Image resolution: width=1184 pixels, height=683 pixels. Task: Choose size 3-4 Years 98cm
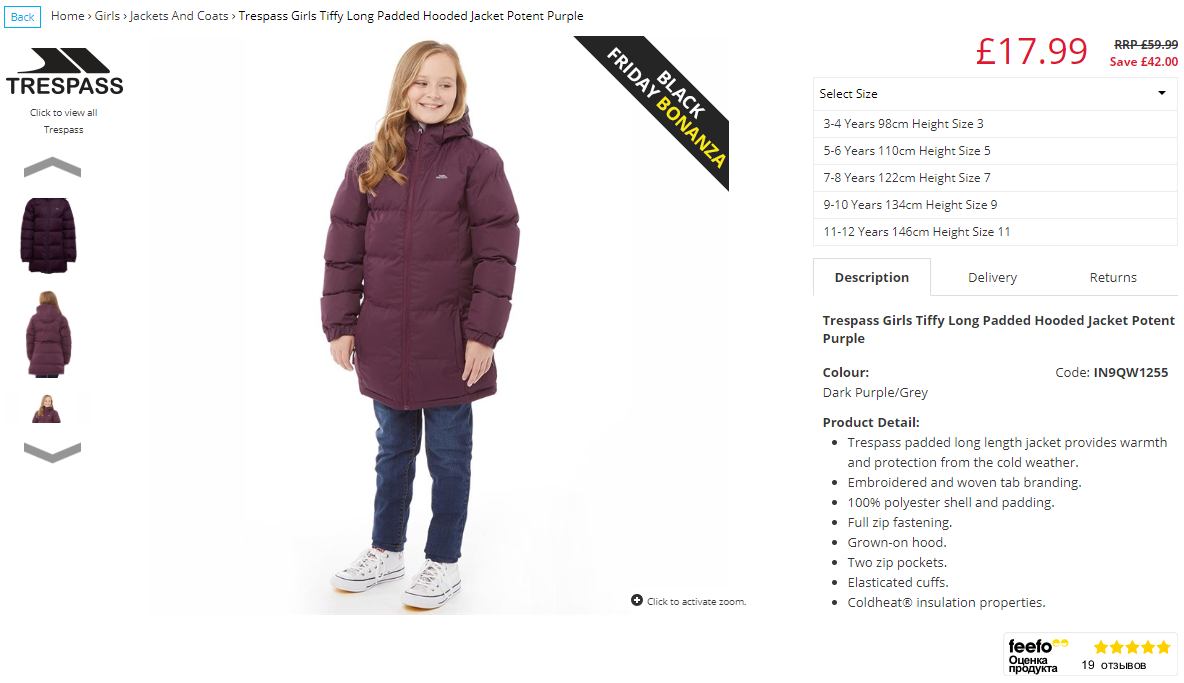point(994,124)
